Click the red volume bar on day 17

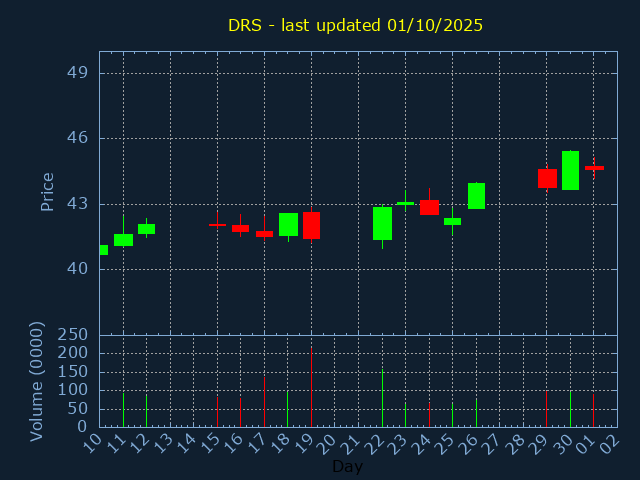coord(264,402)
